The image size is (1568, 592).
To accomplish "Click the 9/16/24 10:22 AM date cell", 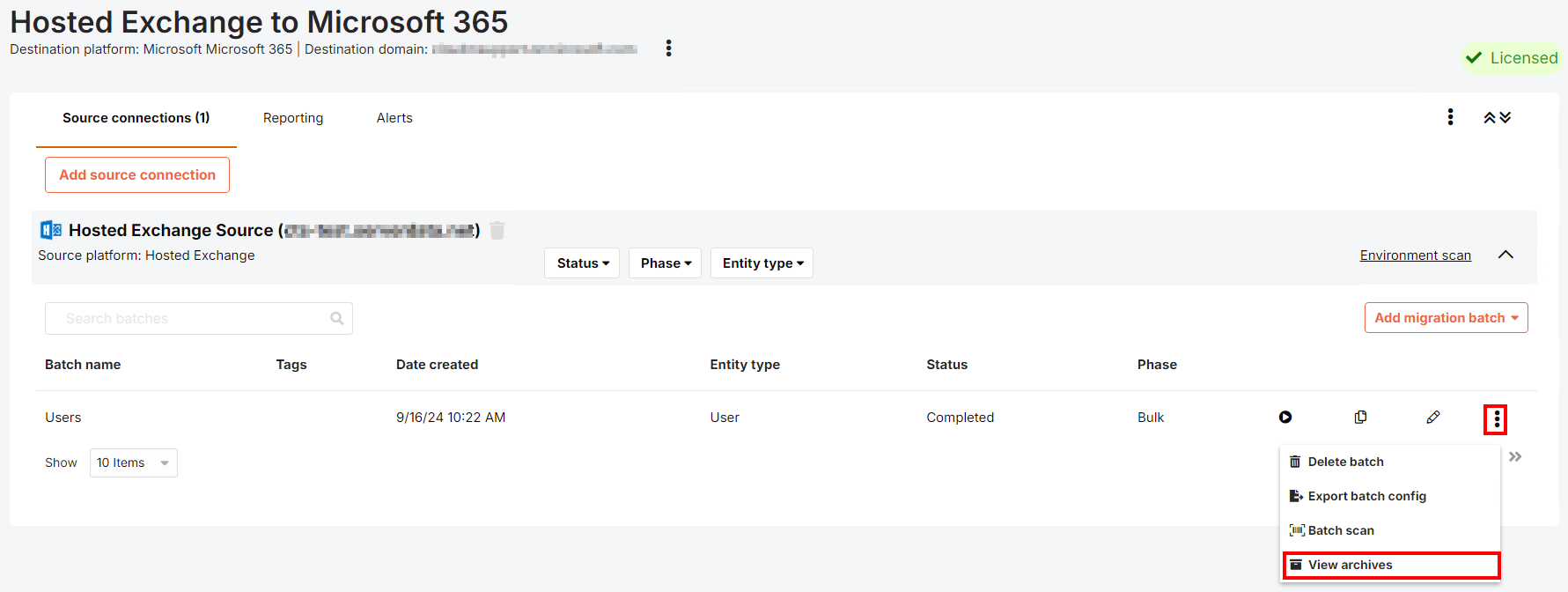I will pyautogui.click(x=451, y=418).
